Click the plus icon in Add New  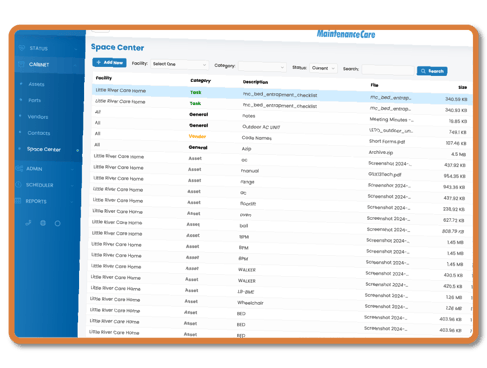tap(99, 62)
